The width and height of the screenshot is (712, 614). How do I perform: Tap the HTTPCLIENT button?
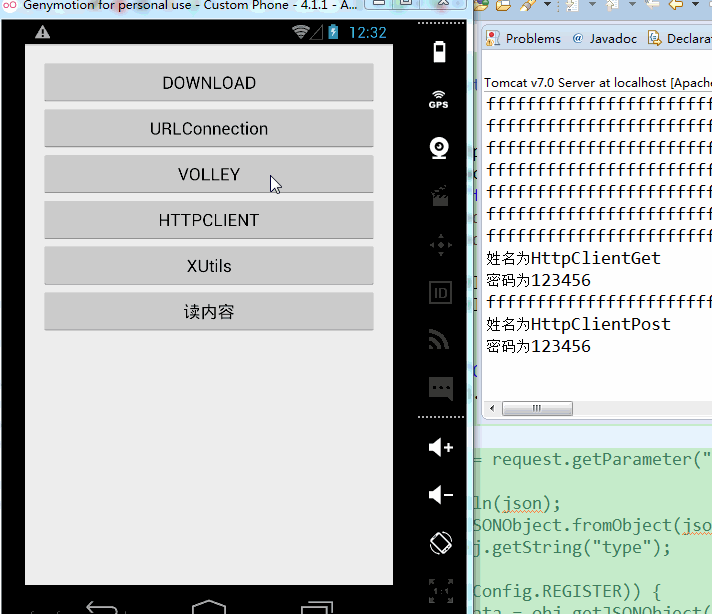click(209, 220)
